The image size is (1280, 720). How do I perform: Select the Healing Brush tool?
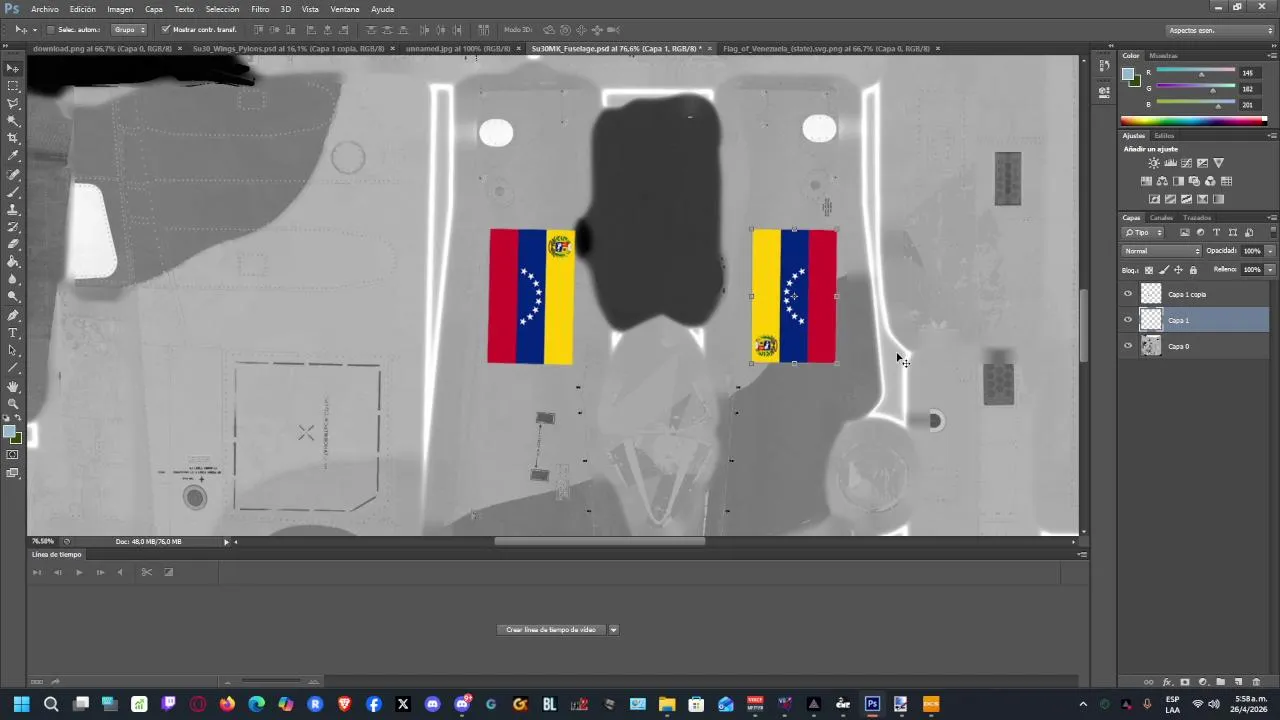tap(13, 175)
